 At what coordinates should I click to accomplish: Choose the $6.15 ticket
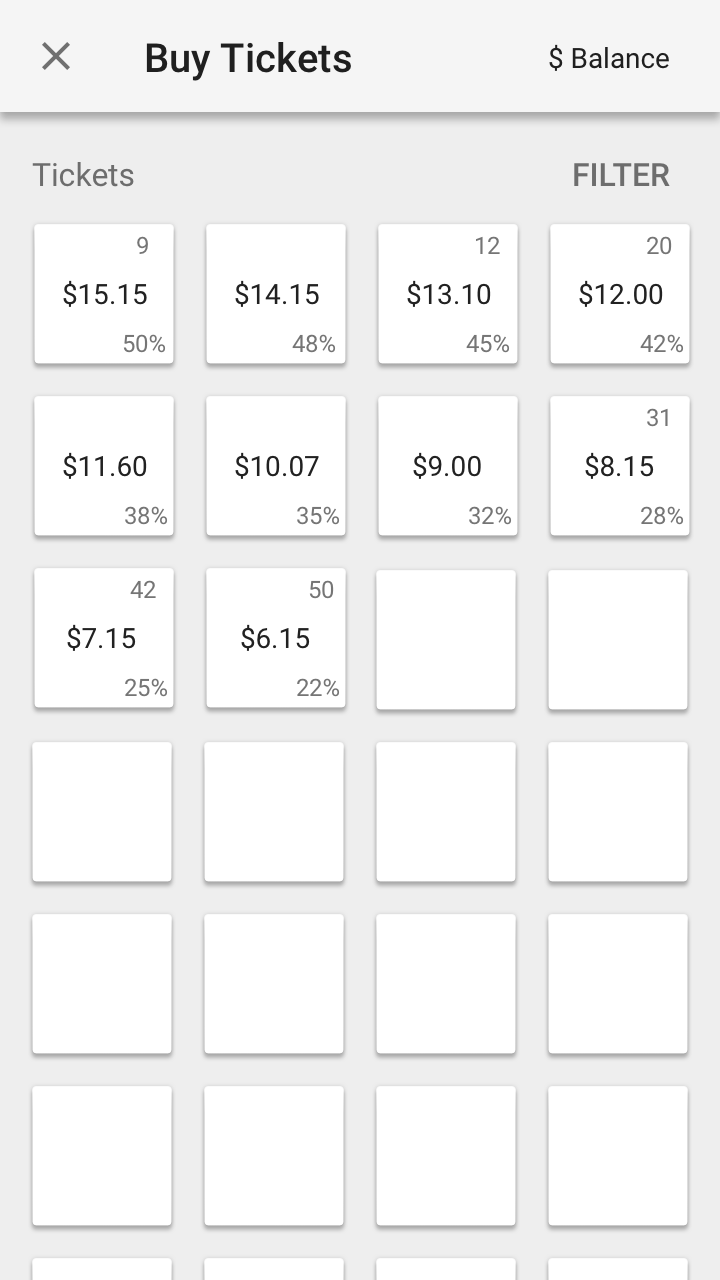276,638
